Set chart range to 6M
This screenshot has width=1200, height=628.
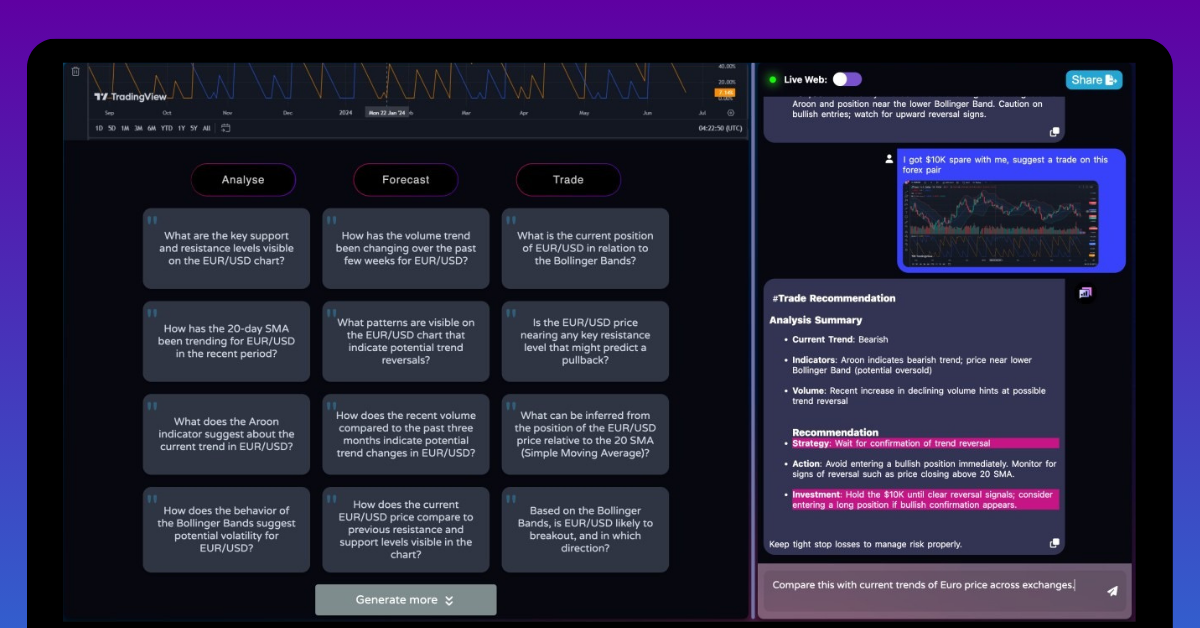(x=151, y=128)
